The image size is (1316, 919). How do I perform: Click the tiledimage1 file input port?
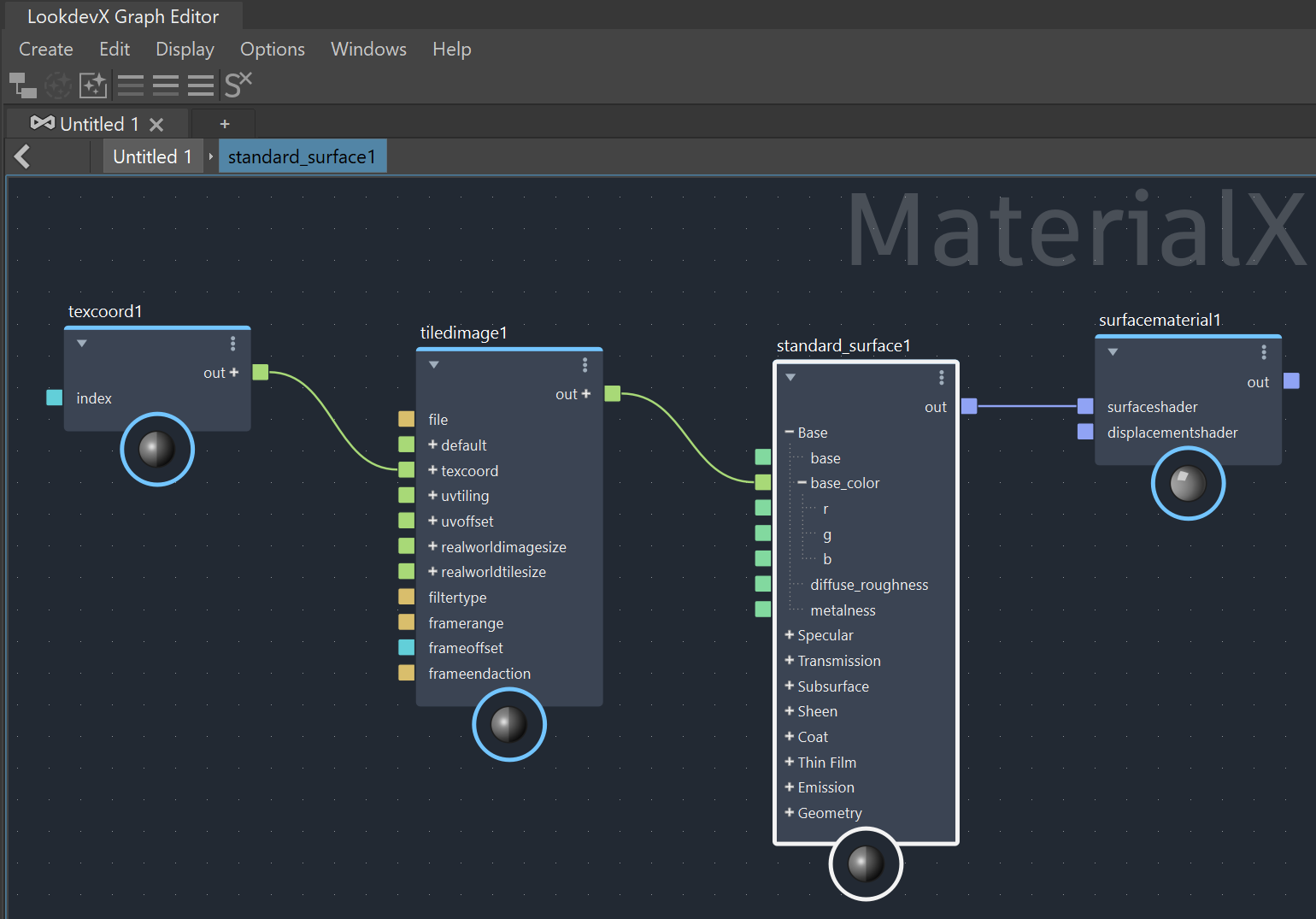[407, 419]
